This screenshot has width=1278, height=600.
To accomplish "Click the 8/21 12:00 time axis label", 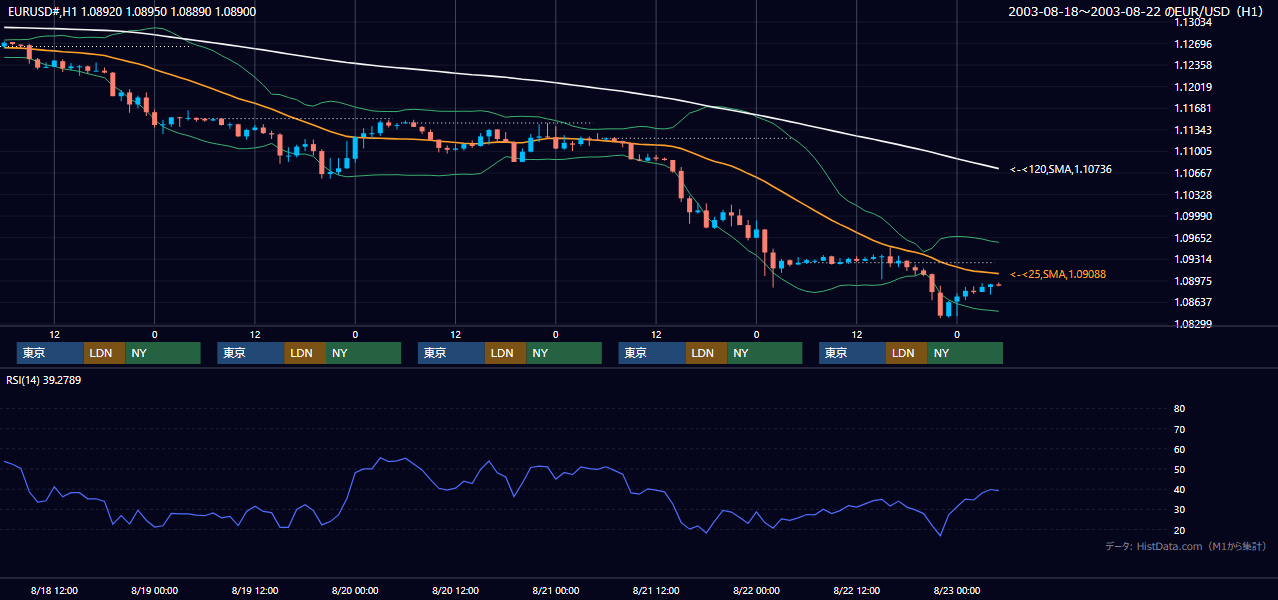I will (x=655, y=590).
